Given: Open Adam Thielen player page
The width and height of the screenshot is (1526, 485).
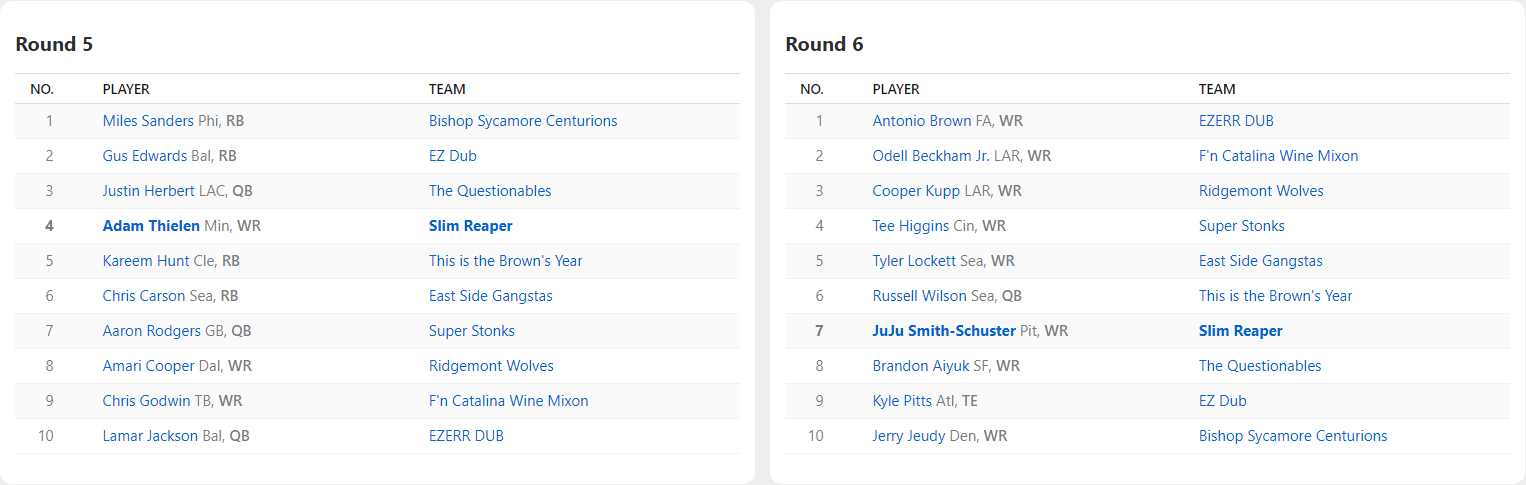Looking at the screenshot, I should pos(151,226).
